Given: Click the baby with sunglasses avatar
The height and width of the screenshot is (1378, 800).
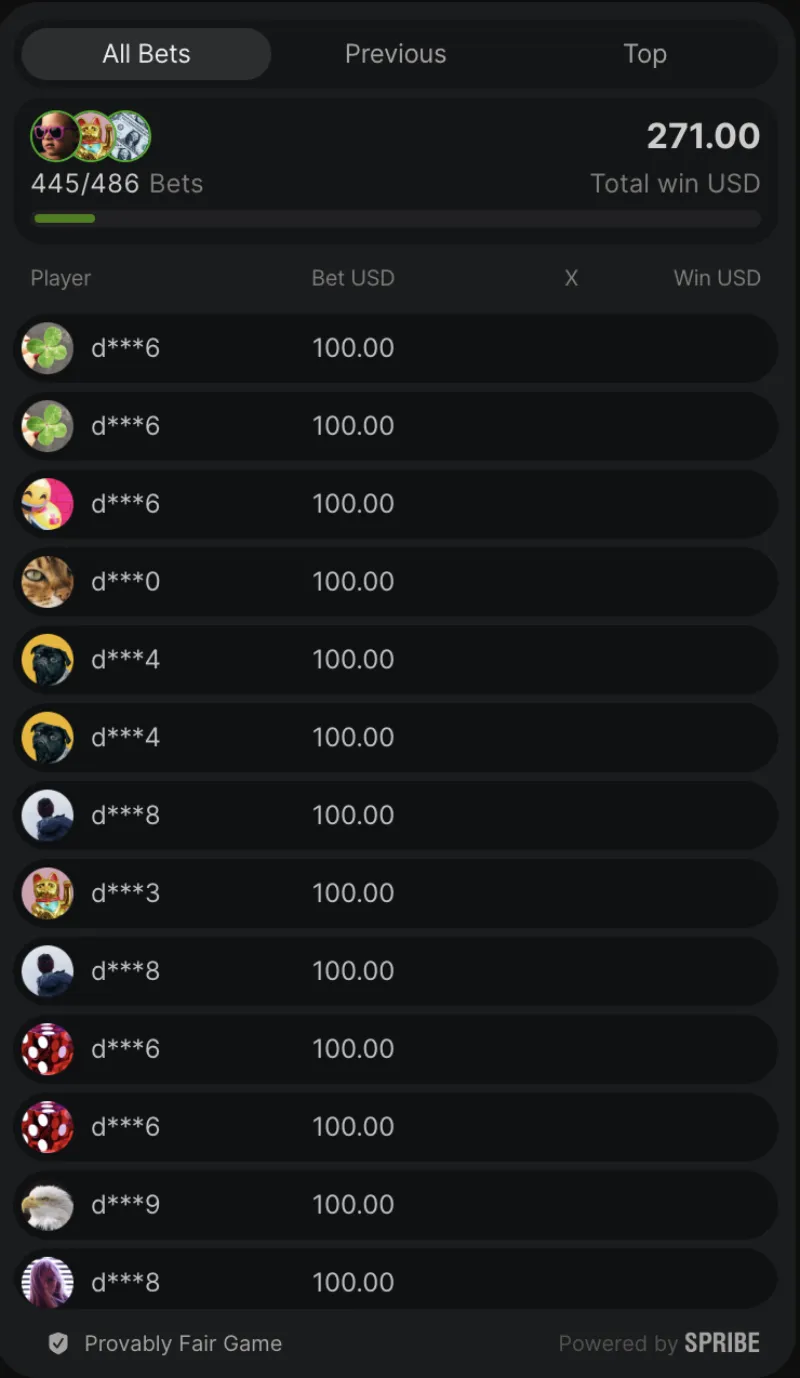Looking at the screenshot, I should pos(54,136).
